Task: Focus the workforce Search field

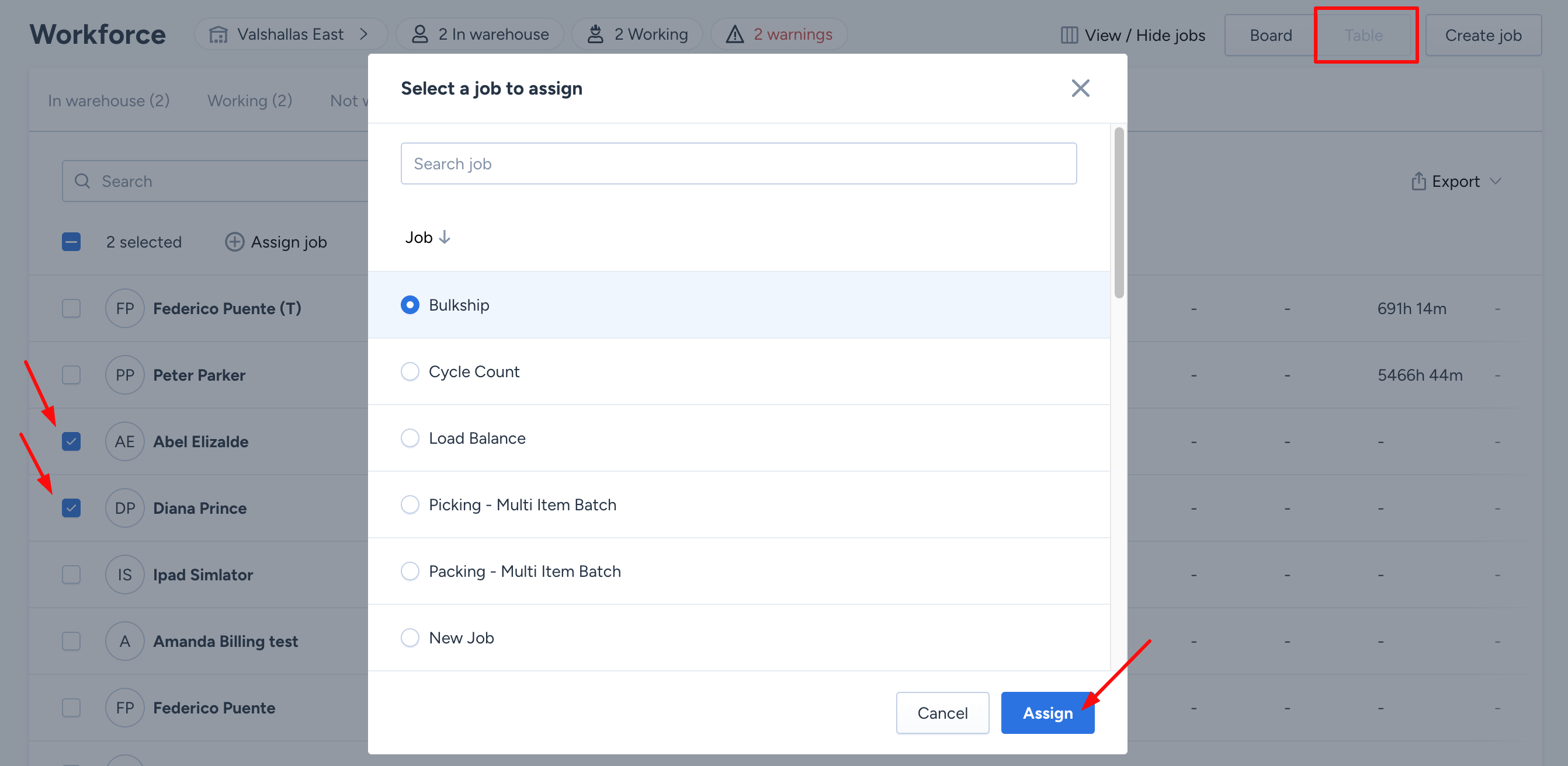Action: point(216,182)
